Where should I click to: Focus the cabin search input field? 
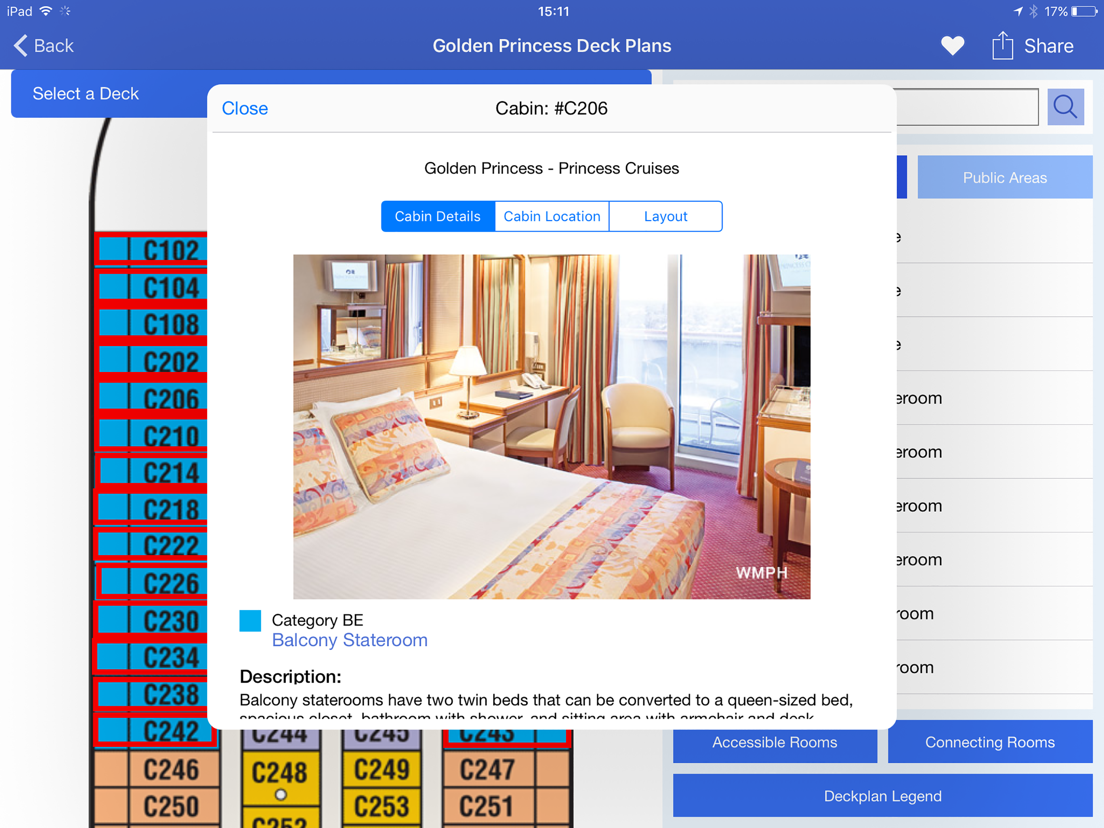tap(967, 107)
